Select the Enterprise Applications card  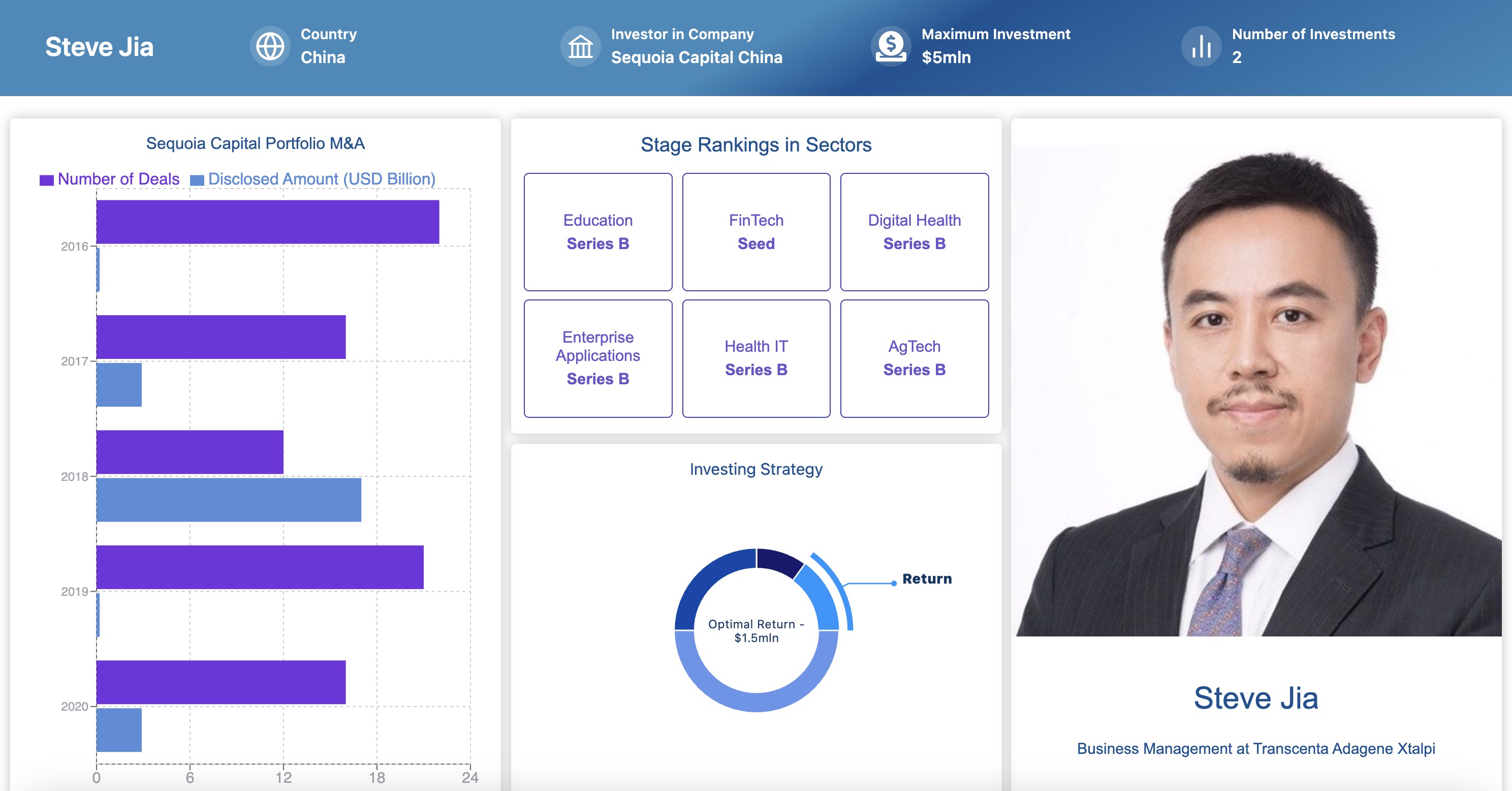597,358
